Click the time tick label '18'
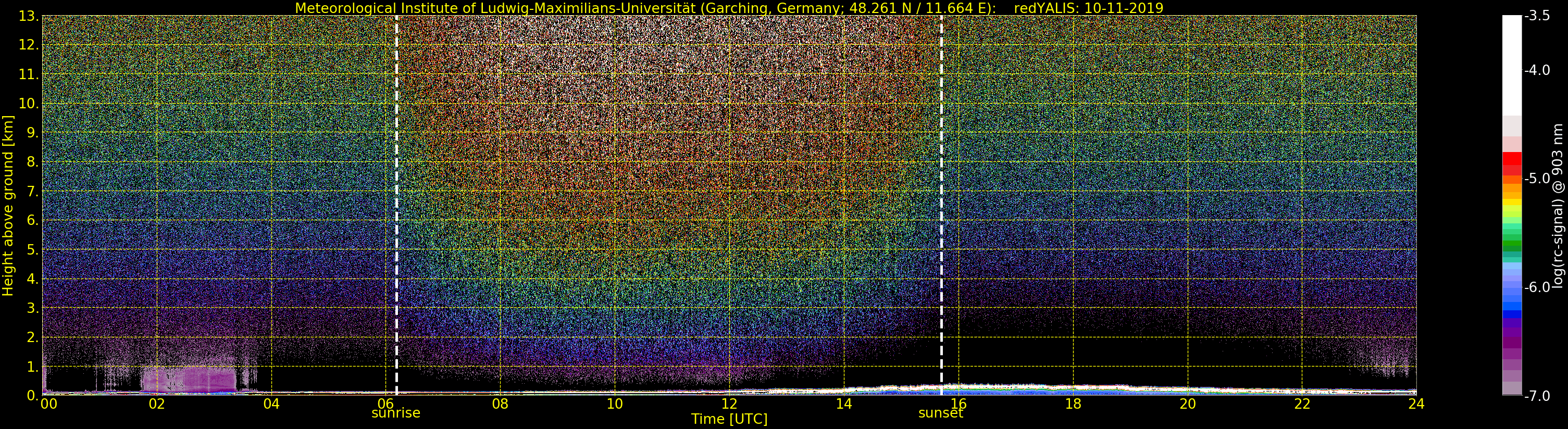This screenshot has height=429, width=1568. tap(1073, 404)
